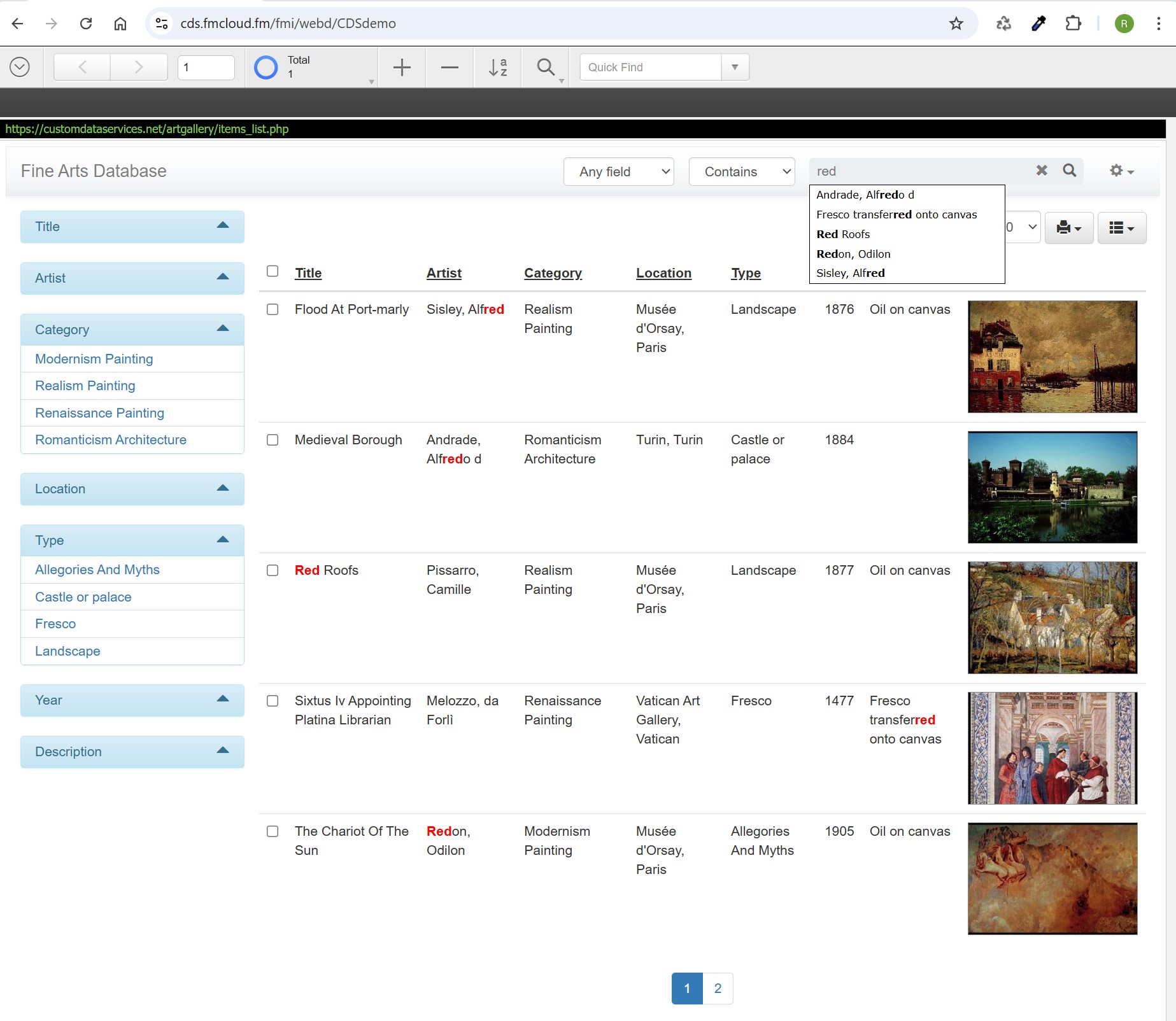This screenshot has width=1176, height=1021.
Task: Delete current record using the minus icon
Action: (x=449, y=67)
